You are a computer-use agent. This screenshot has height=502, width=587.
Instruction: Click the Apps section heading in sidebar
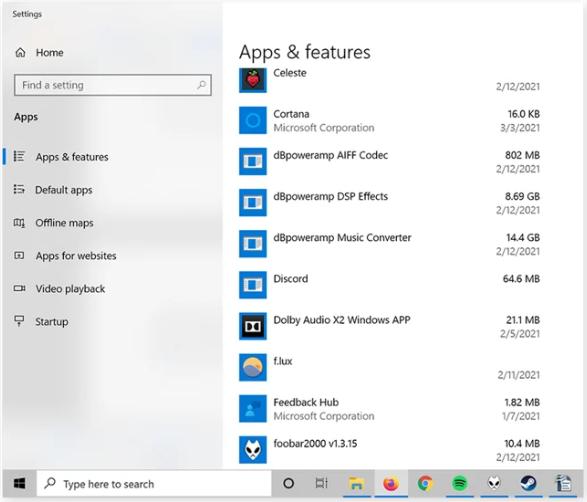(x=26, y=117)
